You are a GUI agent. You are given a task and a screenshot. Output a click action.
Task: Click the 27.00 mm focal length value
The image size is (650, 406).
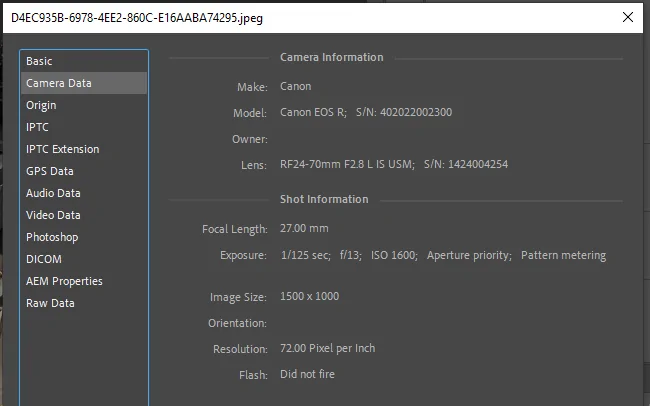[304, 229]
